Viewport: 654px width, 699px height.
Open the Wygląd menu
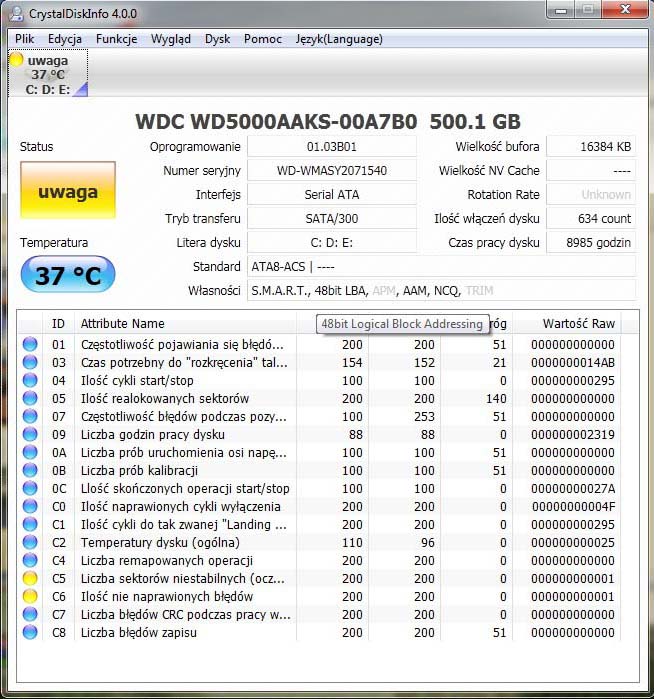[171, 39]
